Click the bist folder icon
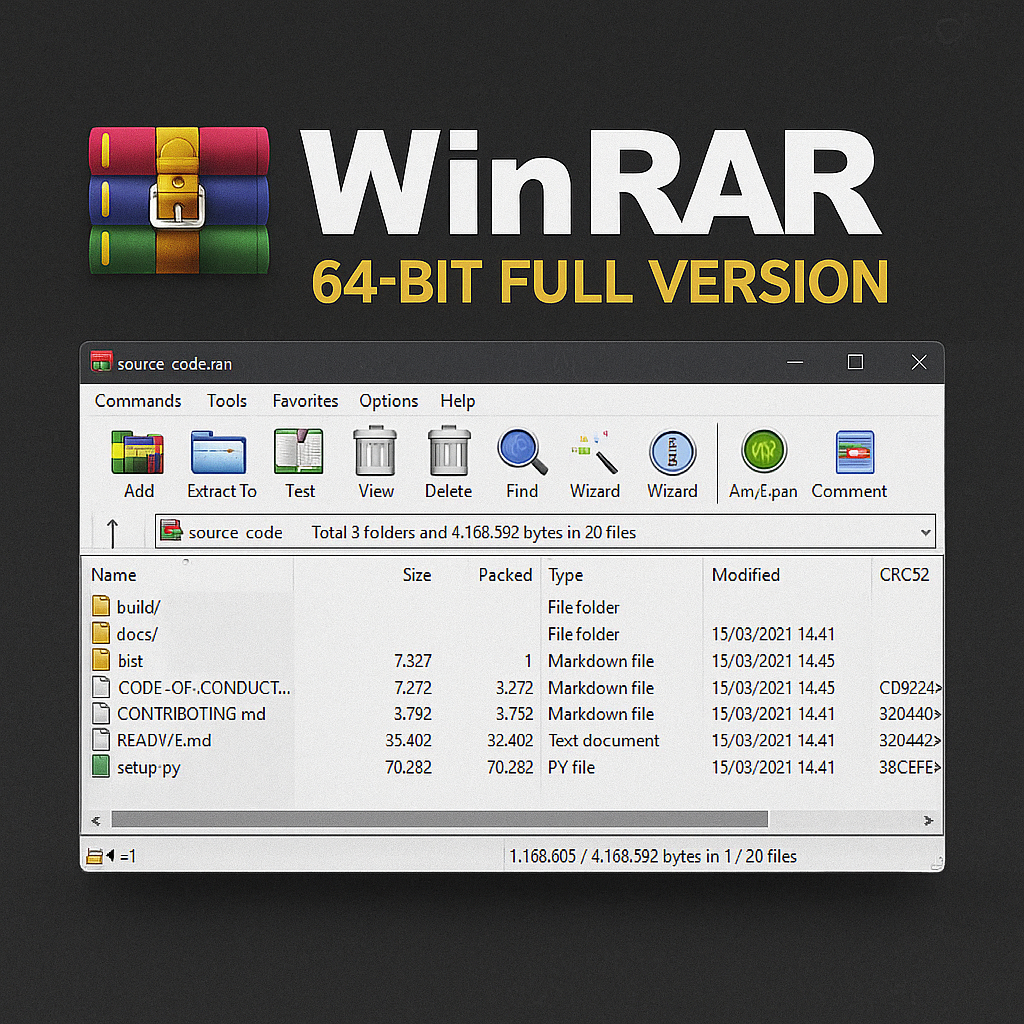Screen dimensions: 1024x1024 101,660
